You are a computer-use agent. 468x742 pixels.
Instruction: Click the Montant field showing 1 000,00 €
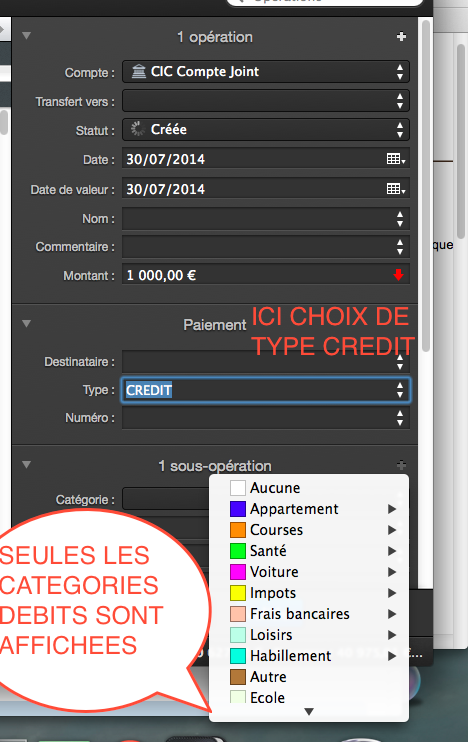tap(265, 275)
